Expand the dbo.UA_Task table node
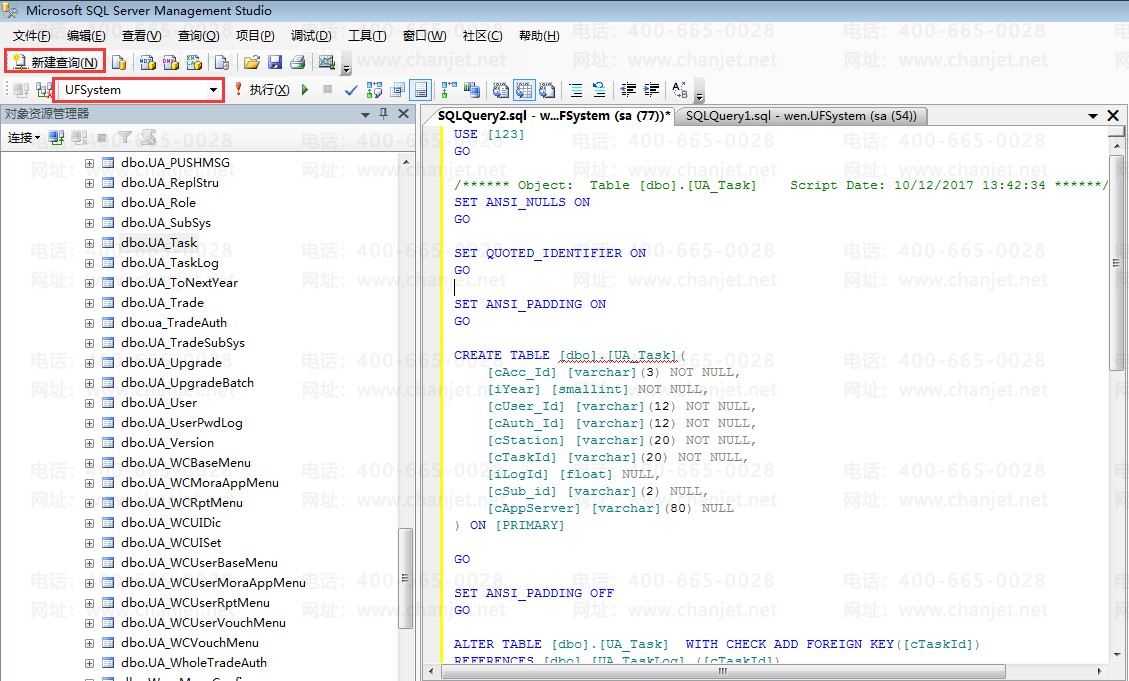Viewport: 1129px width, 681px height. (89, 243)
